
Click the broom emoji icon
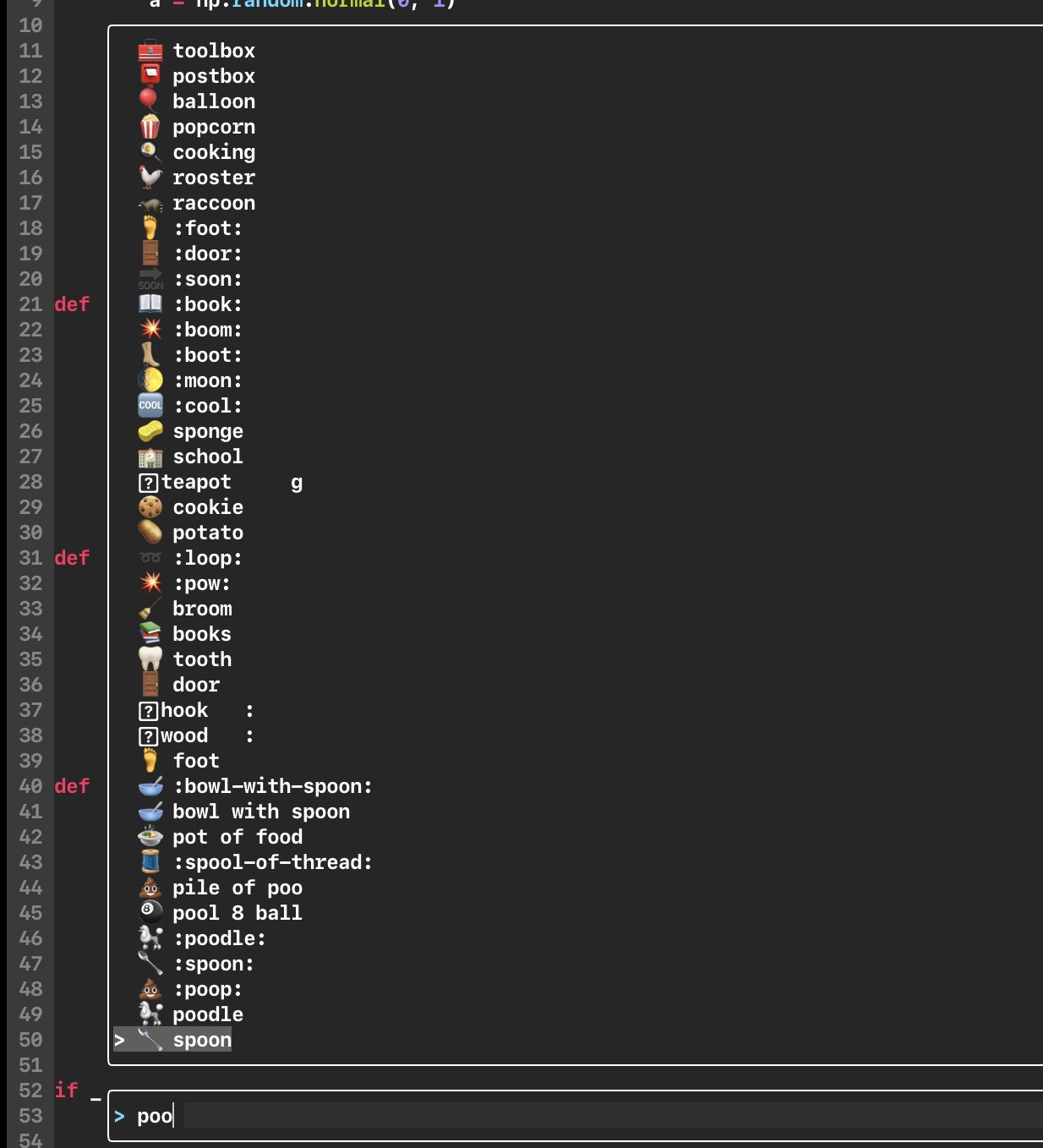(x=150, y=609)
